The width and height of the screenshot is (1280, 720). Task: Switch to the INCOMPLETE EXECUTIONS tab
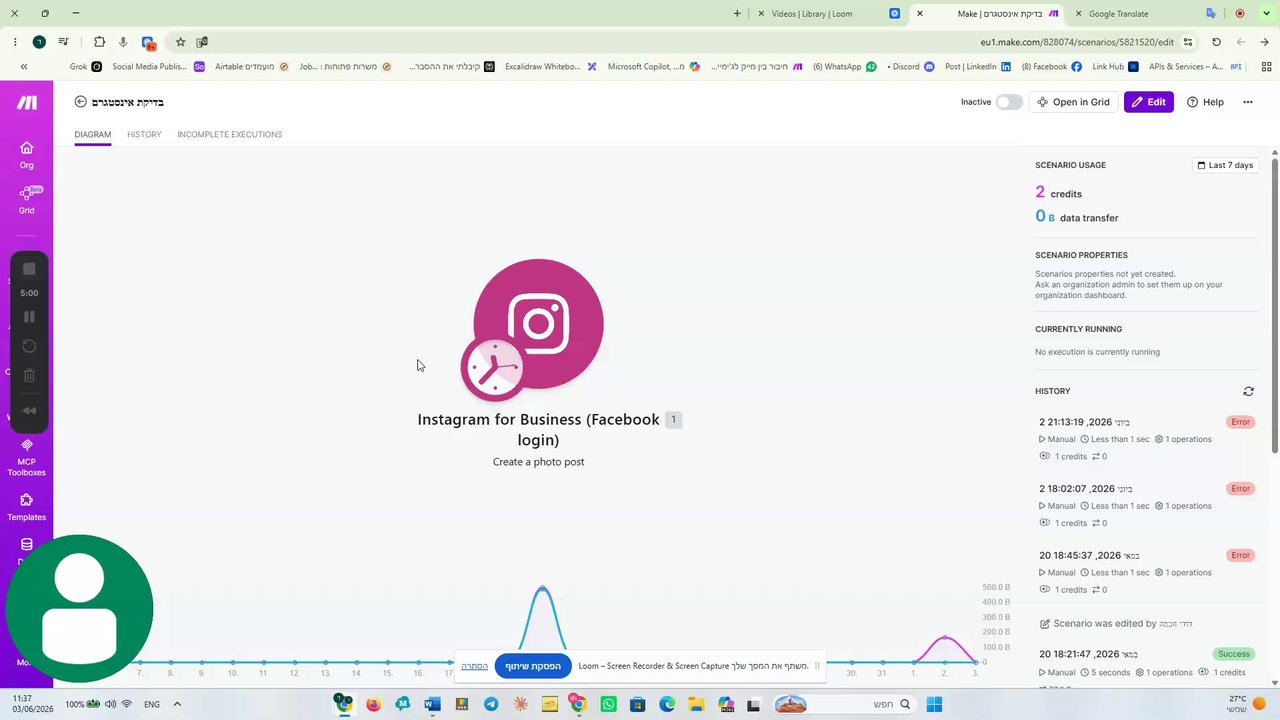point(230,134)
